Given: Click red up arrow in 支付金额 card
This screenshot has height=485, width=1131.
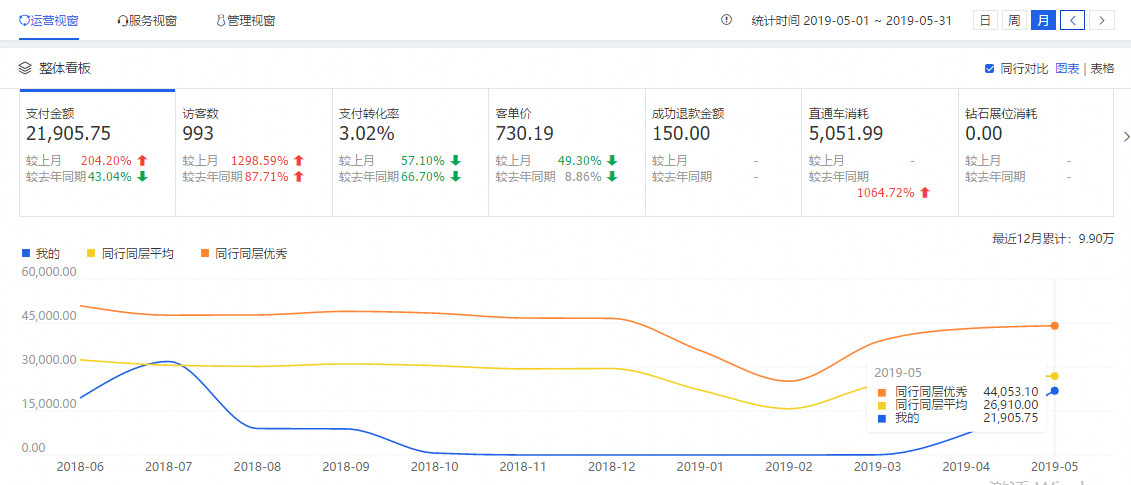Looking at the screenshot, I should 142,160.
